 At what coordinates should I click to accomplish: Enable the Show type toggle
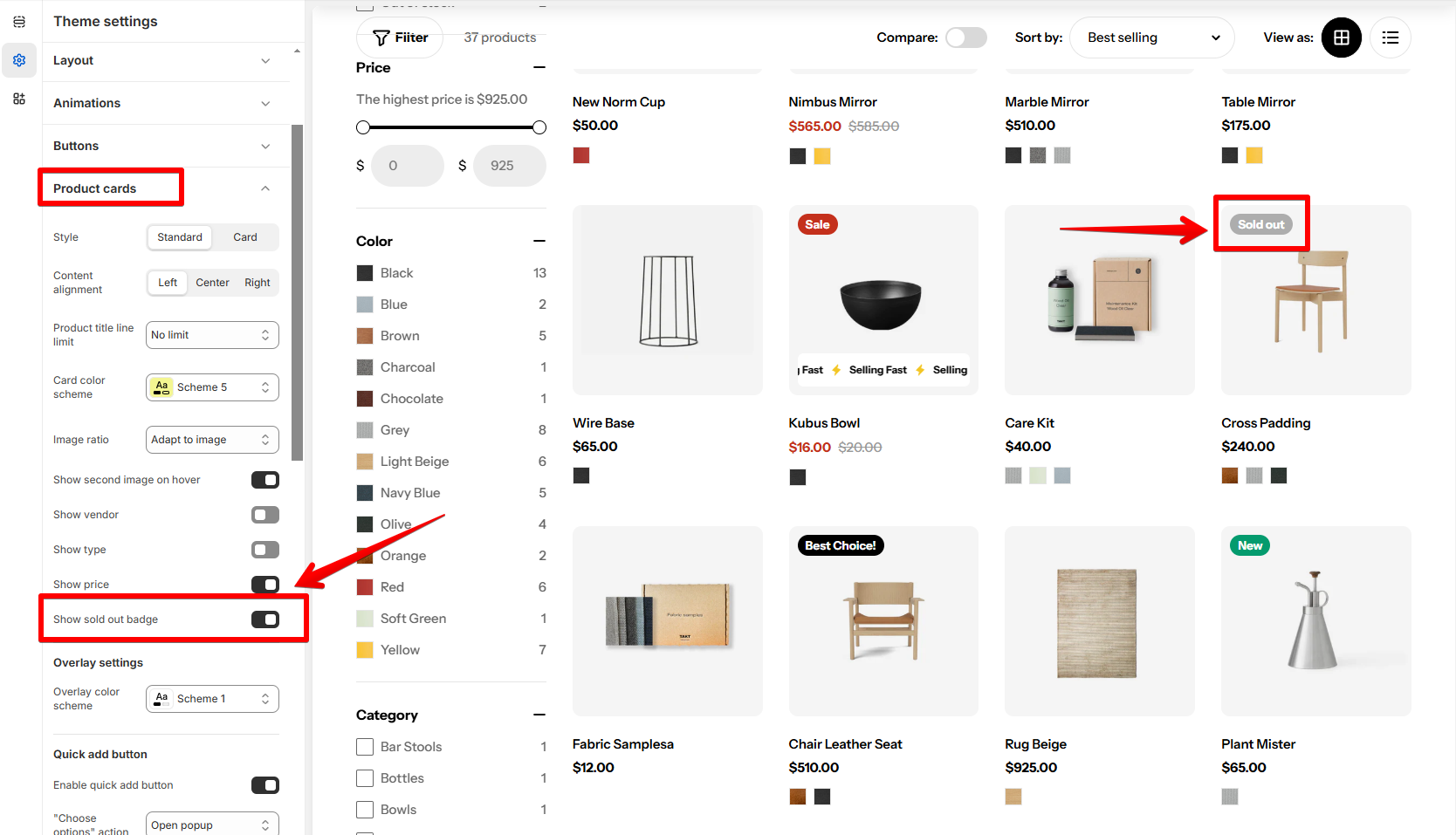pyautogui.click(x=265, y=550)
